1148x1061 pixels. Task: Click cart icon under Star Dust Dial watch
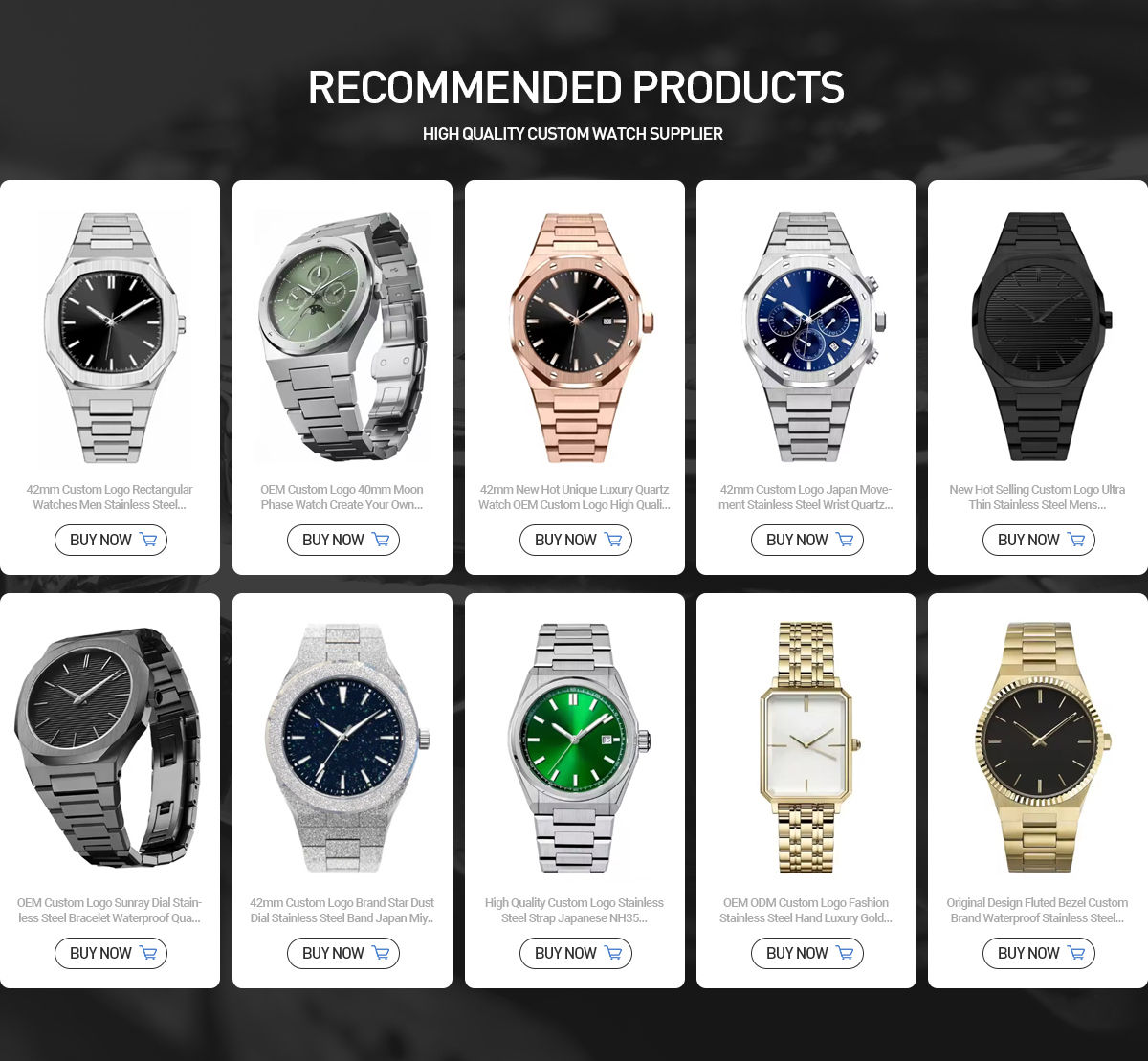381,953
